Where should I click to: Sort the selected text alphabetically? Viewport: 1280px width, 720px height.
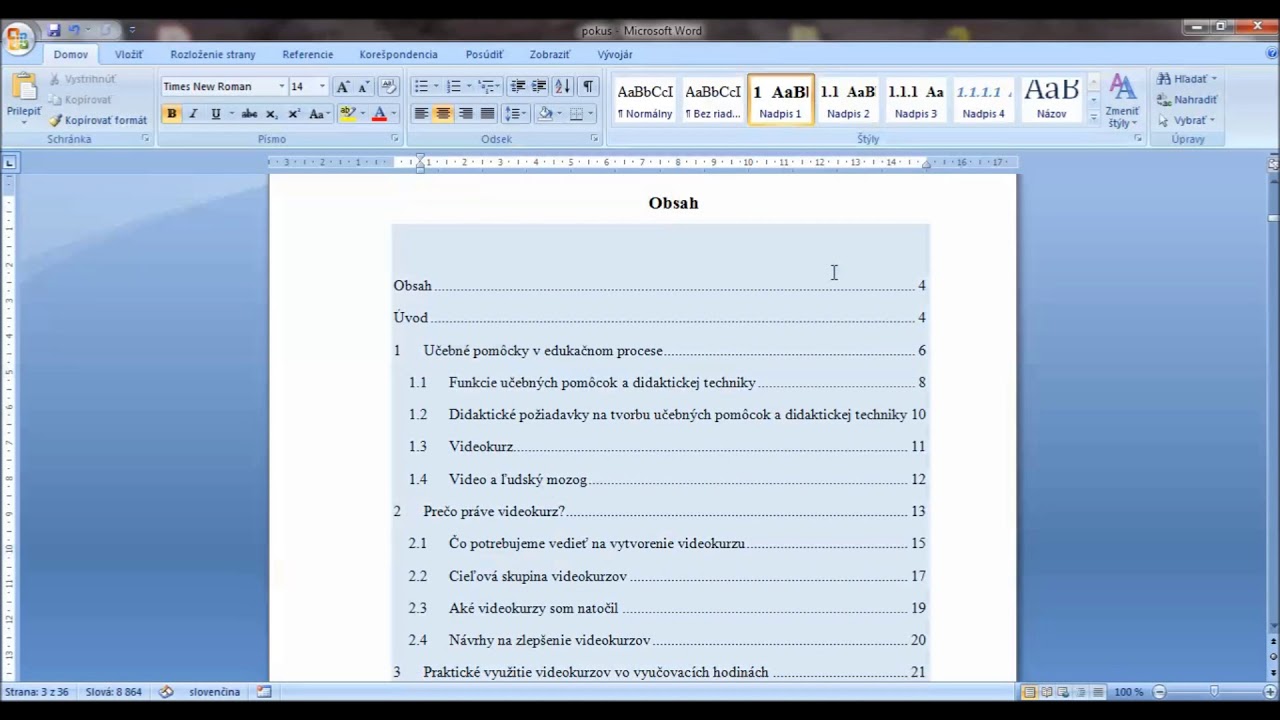click(x=562, y=87)
